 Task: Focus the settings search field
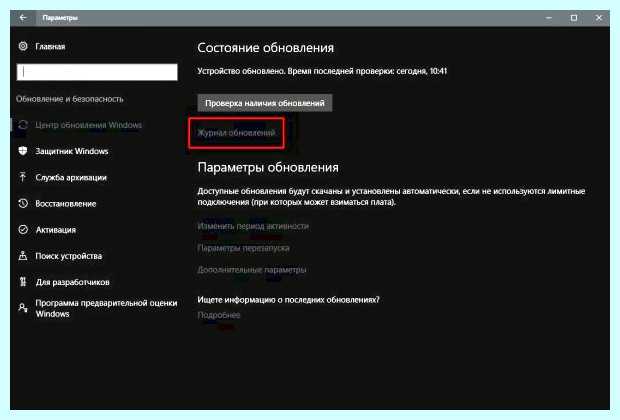pos(97,72)
